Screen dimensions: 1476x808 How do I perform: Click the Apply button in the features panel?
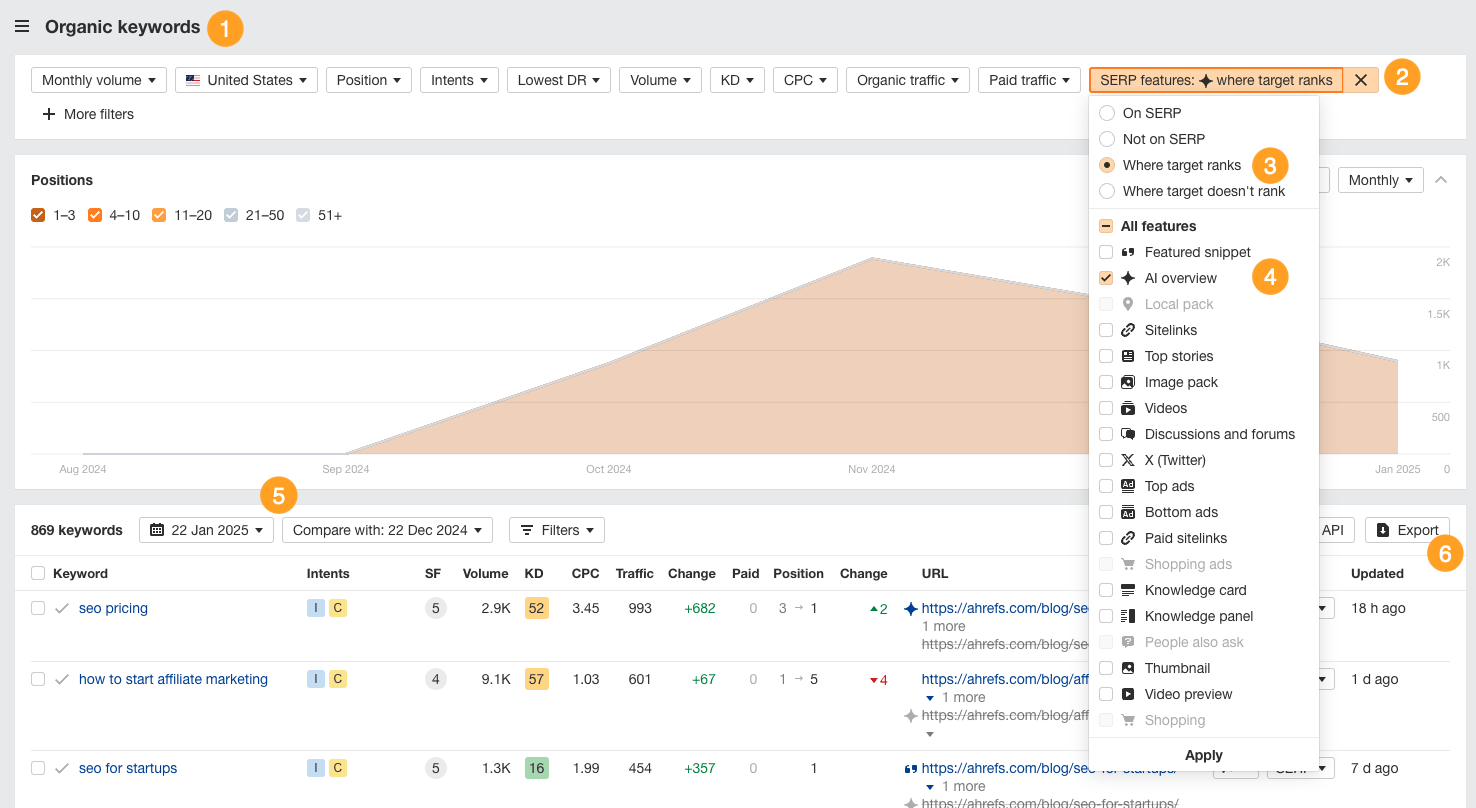click(x=1203, y=755)
